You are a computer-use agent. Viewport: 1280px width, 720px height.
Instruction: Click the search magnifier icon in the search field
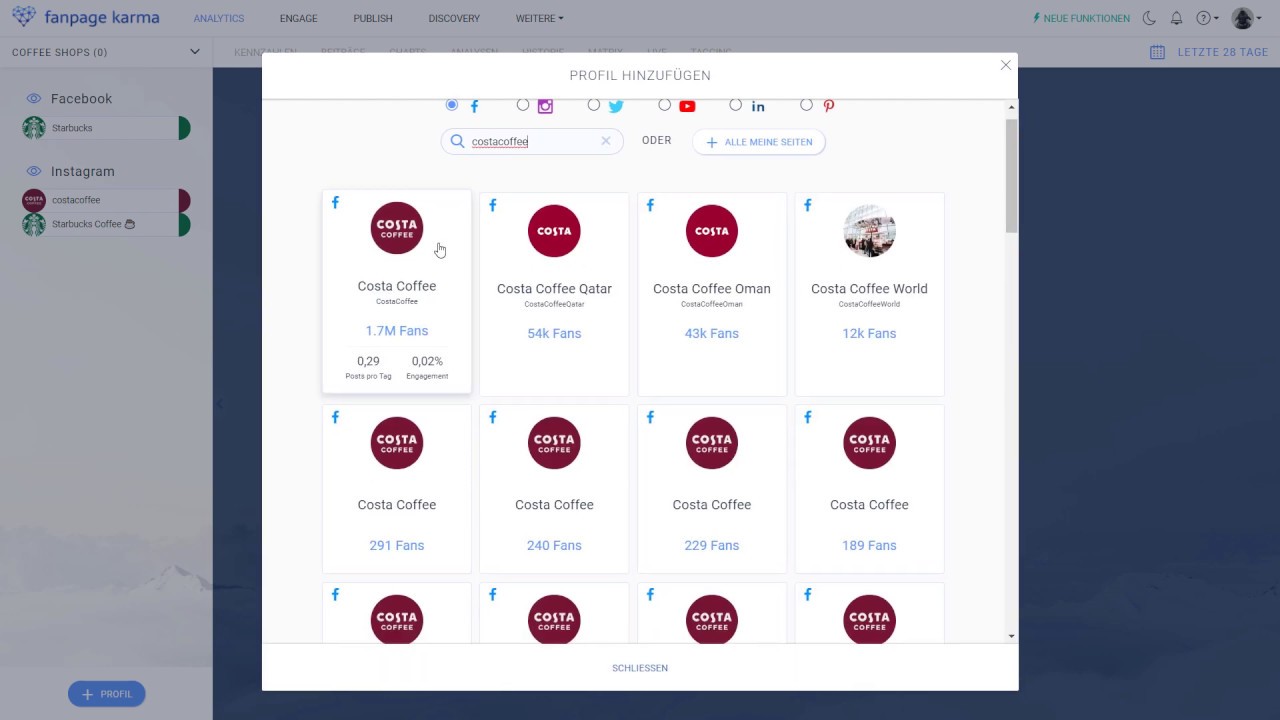pyautogui.click(x=457, y=141)
